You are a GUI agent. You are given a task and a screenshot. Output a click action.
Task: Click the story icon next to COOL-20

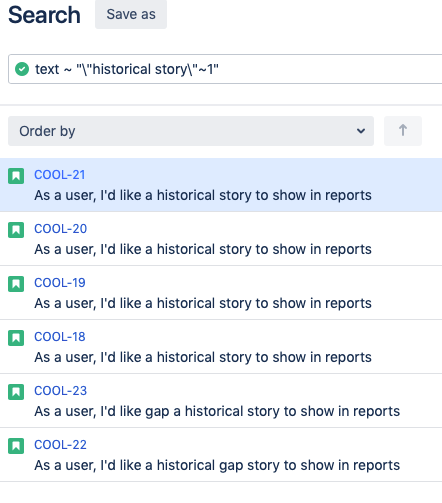click(16, 230)
